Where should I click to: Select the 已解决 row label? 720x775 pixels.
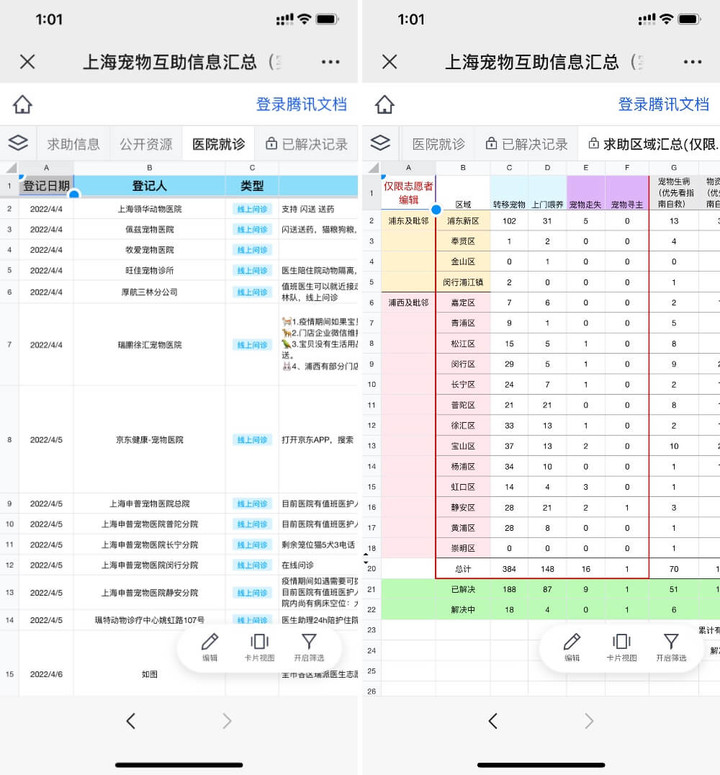463,589
